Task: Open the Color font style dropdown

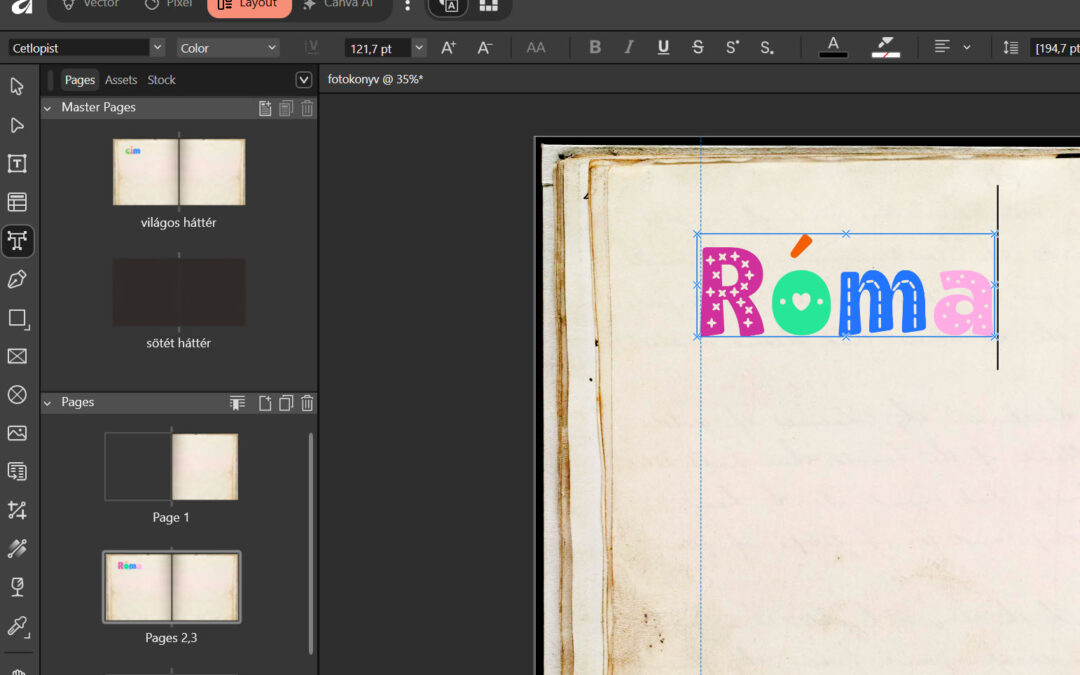Action: (227, 48)
